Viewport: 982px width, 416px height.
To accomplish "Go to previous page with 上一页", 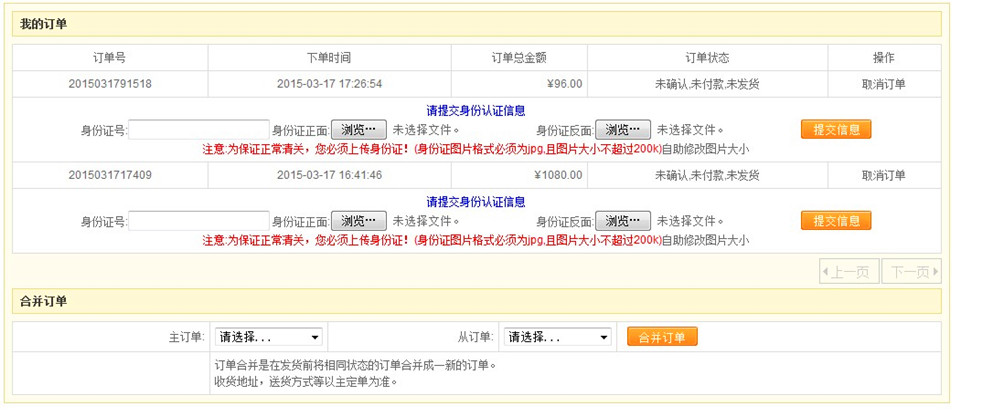I will (849, 272).
